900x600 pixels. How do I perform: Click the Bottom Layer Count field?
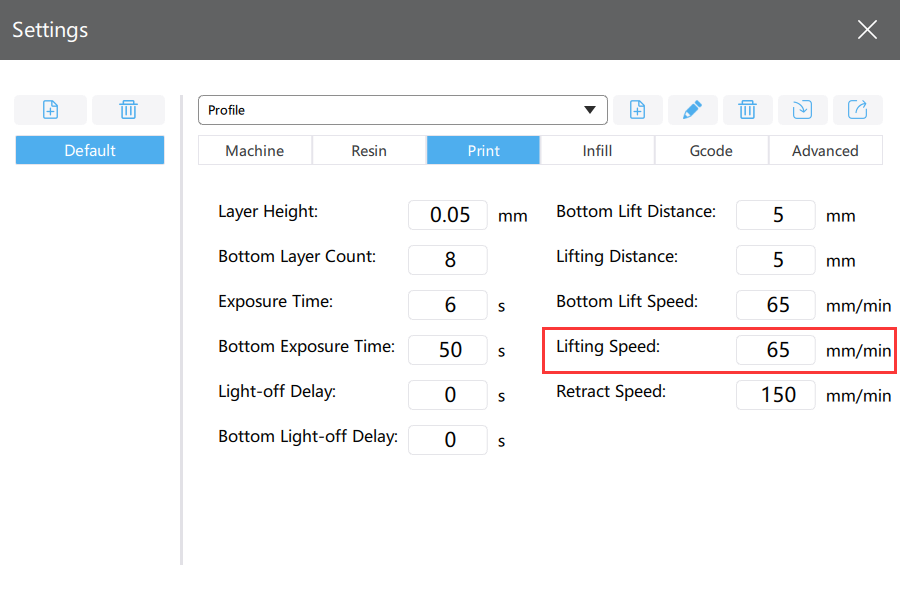pyautogui.click(x=448, y=260)
